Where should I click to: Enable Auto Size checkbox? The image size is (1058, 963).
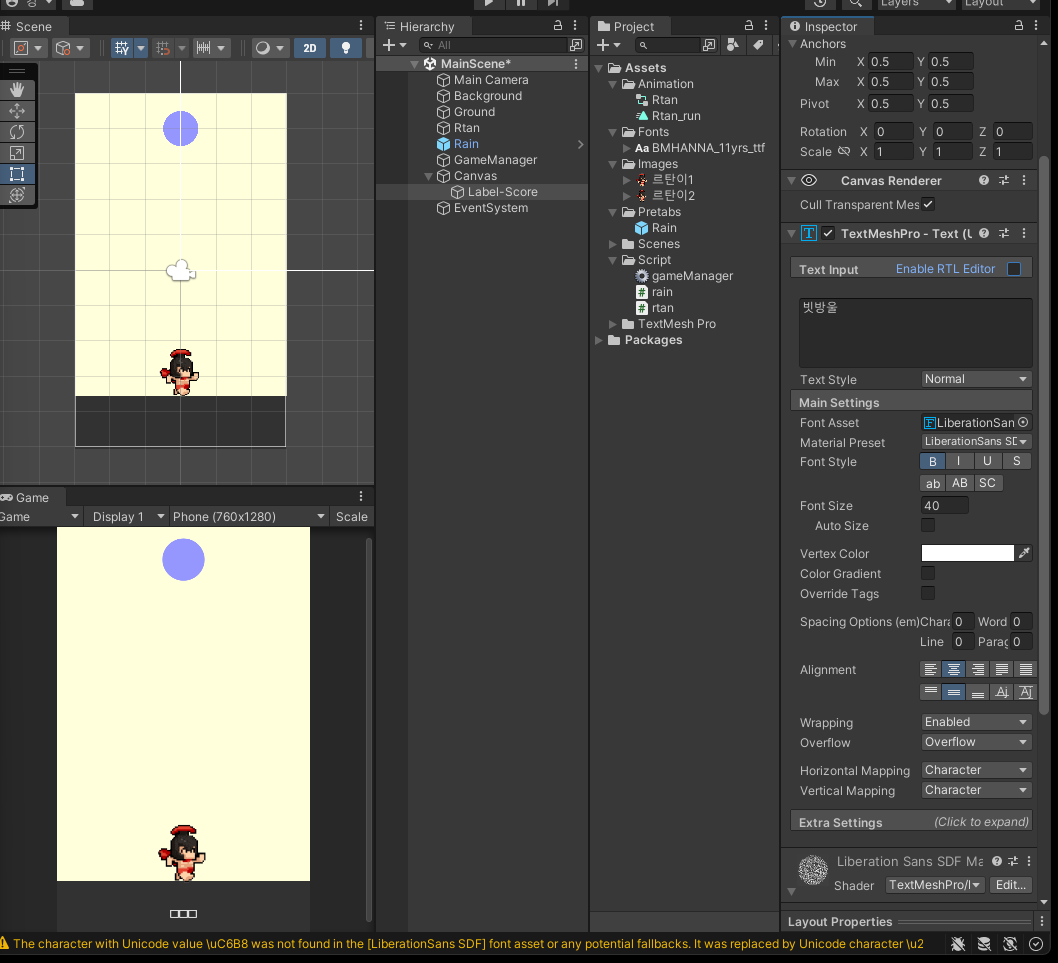click(x=928, y=525)
